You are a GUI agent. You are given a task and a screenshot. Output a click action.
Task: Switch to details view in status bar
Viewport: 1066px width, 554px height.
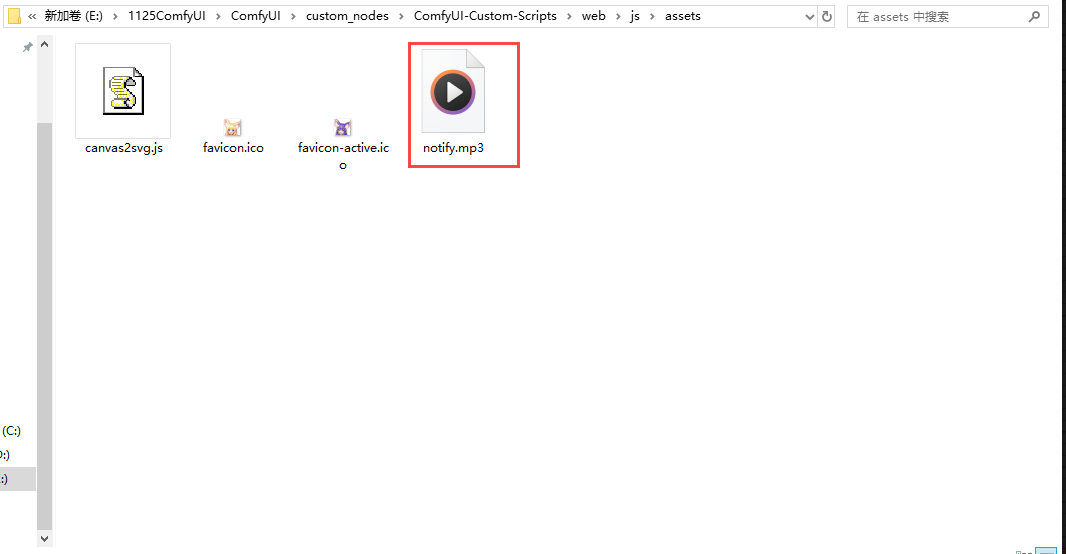coord(1026,550)
